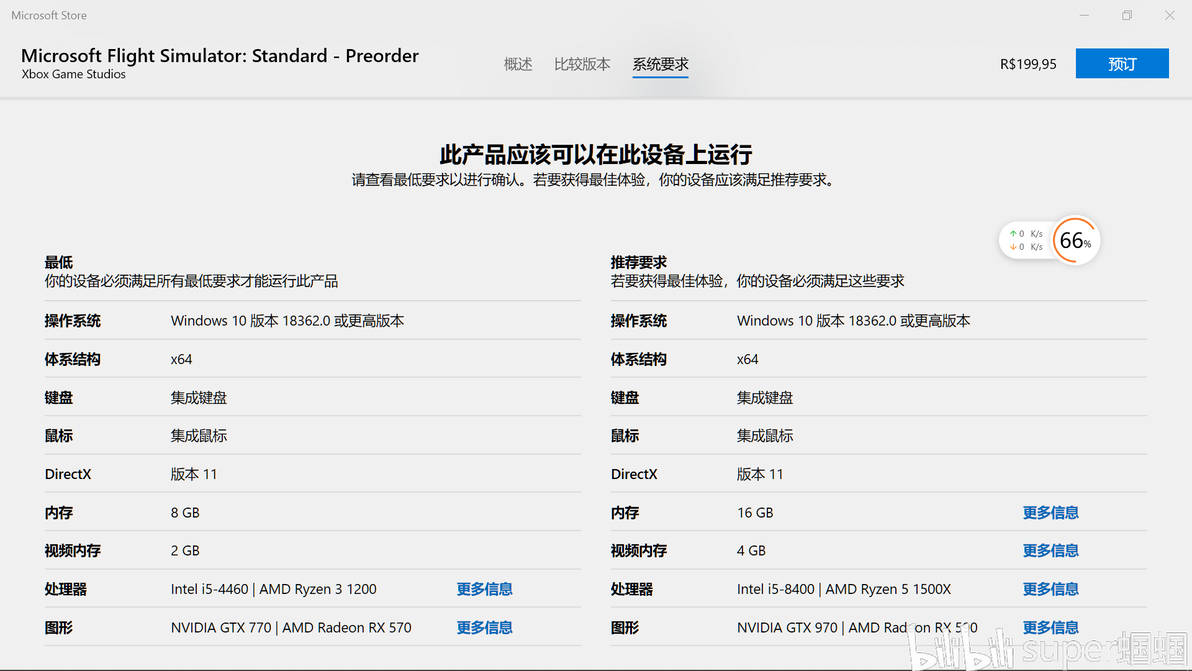Click the price R$199,95
Viewport: 1192px width, 671px height.
coord(1028,65)
